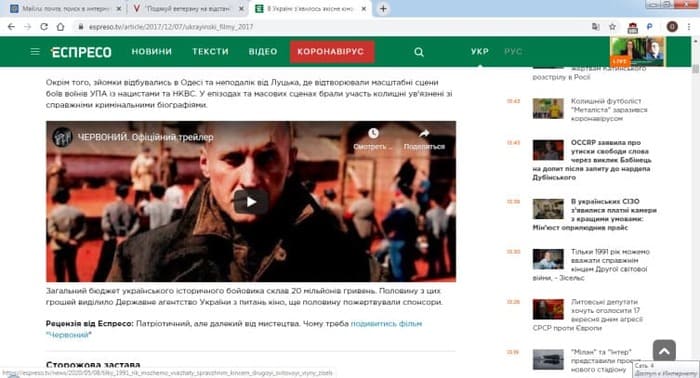700x378 pixels.
Task: Open the Новини menu item
Action: (x=152, y=52)
